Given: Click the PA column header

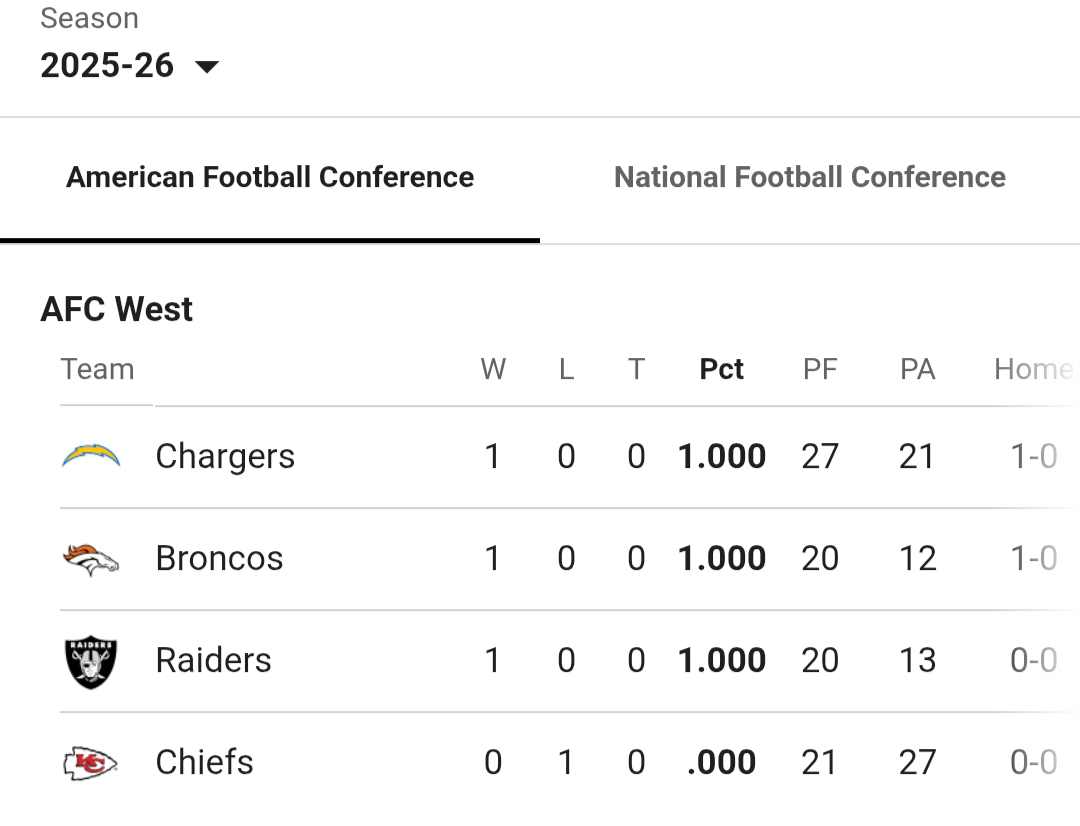Looking at the screenshot, I should click(x=917, y=370).
